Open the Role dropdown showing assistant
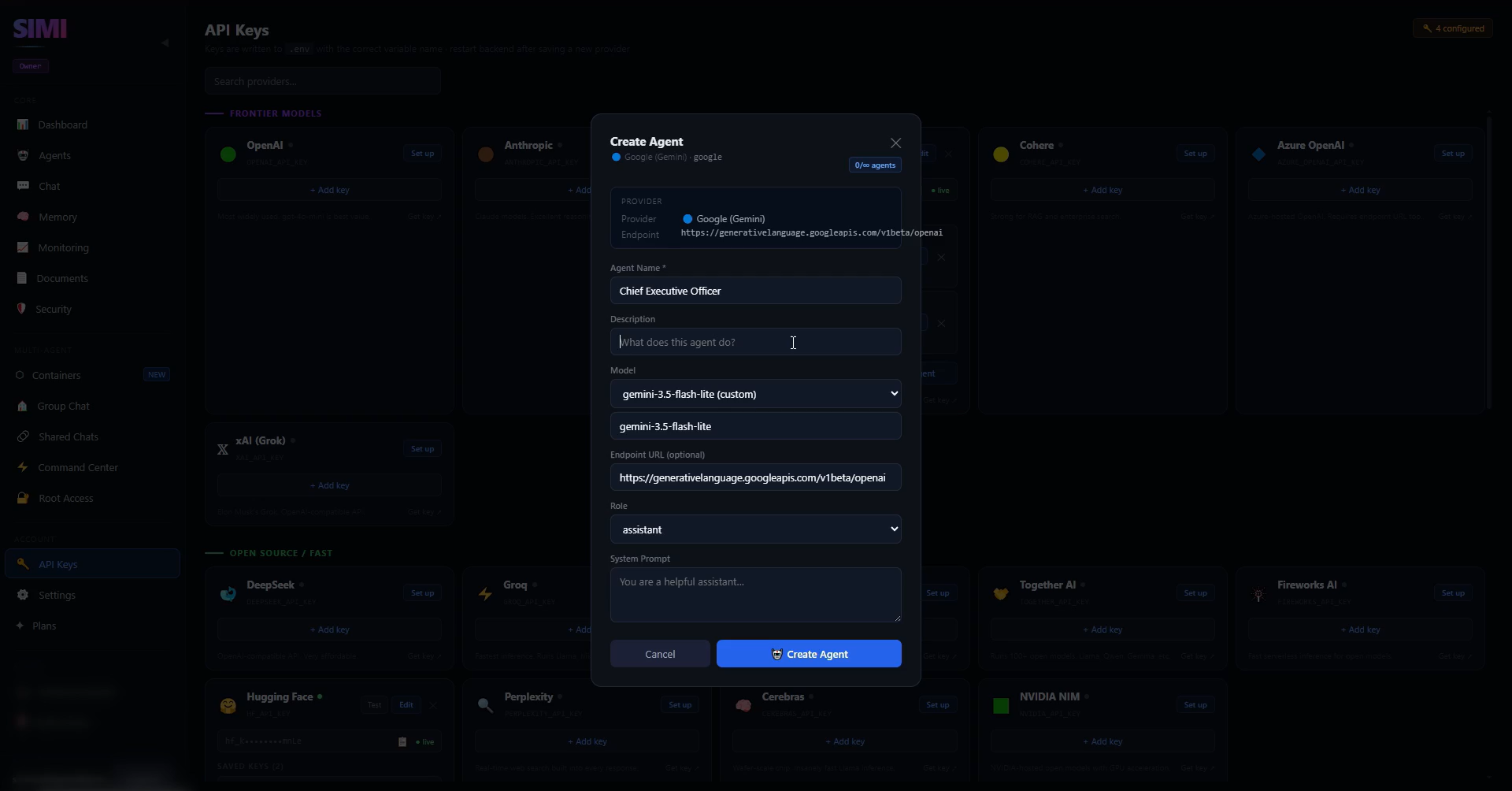The width and height of the screenshot is (1512, 791). (x=755, y=529)
